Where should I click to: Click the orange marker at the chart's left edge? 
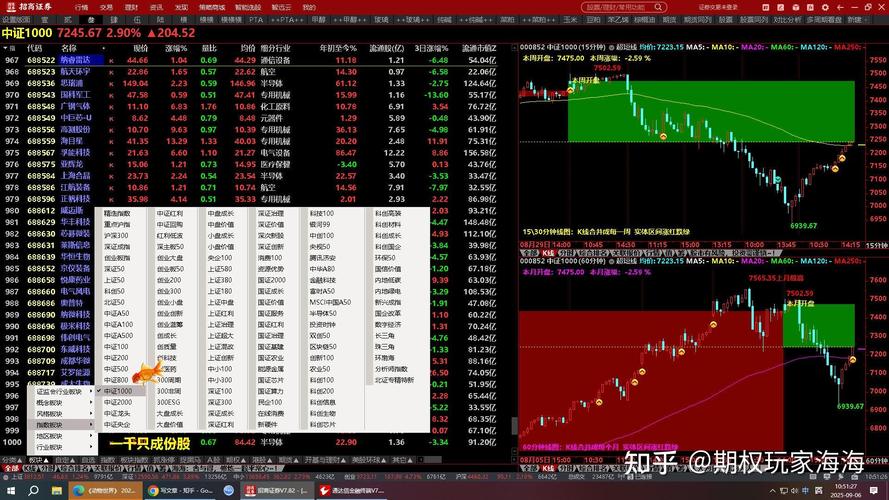(x=570, y=89)
